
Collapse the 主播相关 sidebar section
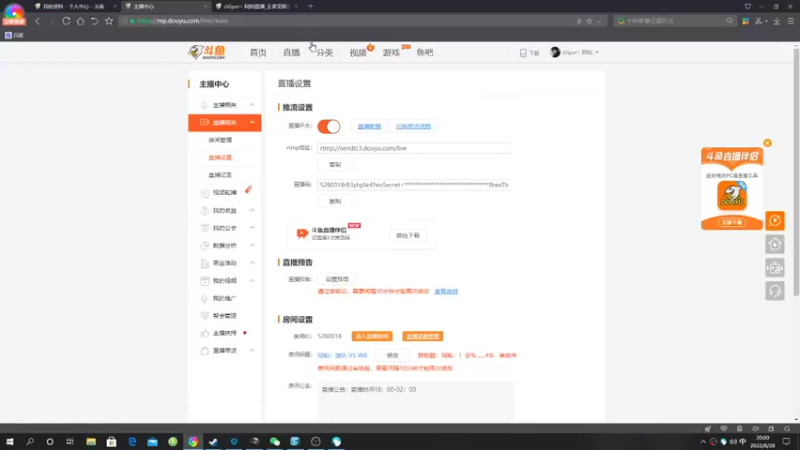(252, 105)
